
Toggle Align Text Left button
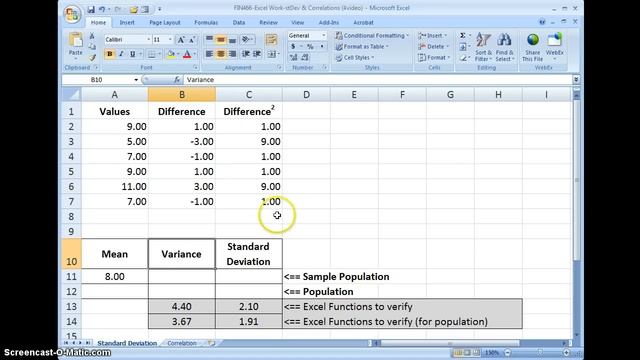[209, 54]
